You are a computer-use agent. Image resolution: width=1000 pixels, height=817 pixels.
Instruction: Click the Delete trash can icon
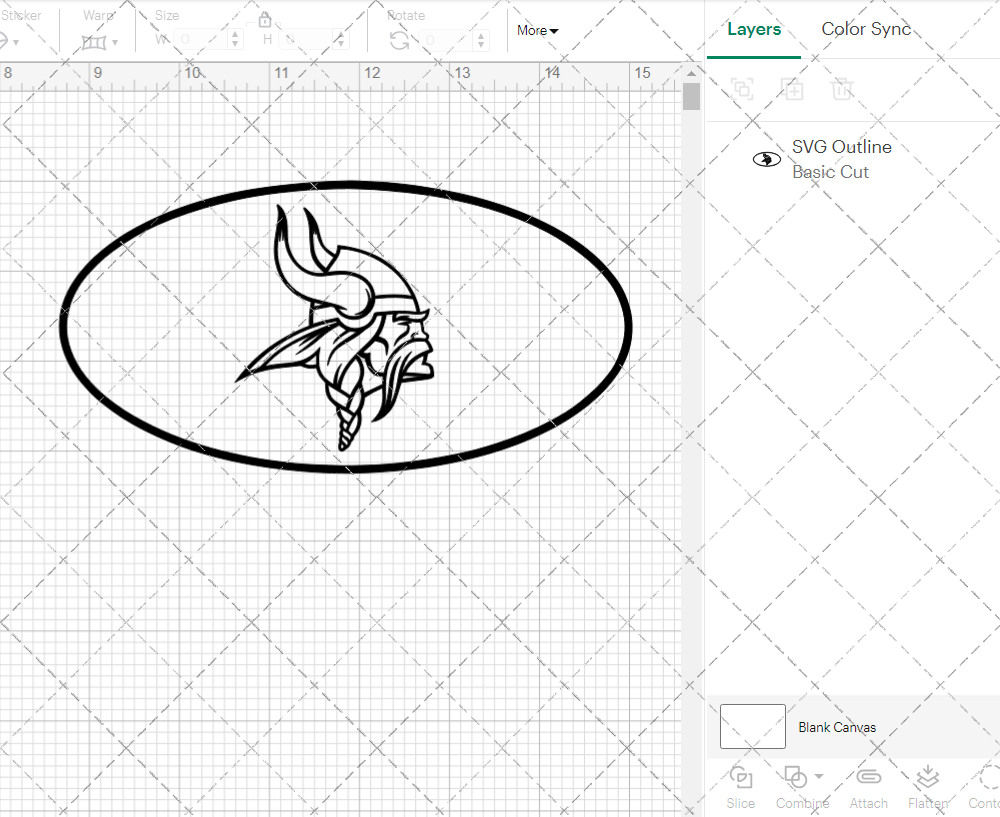tap(842, 89)
